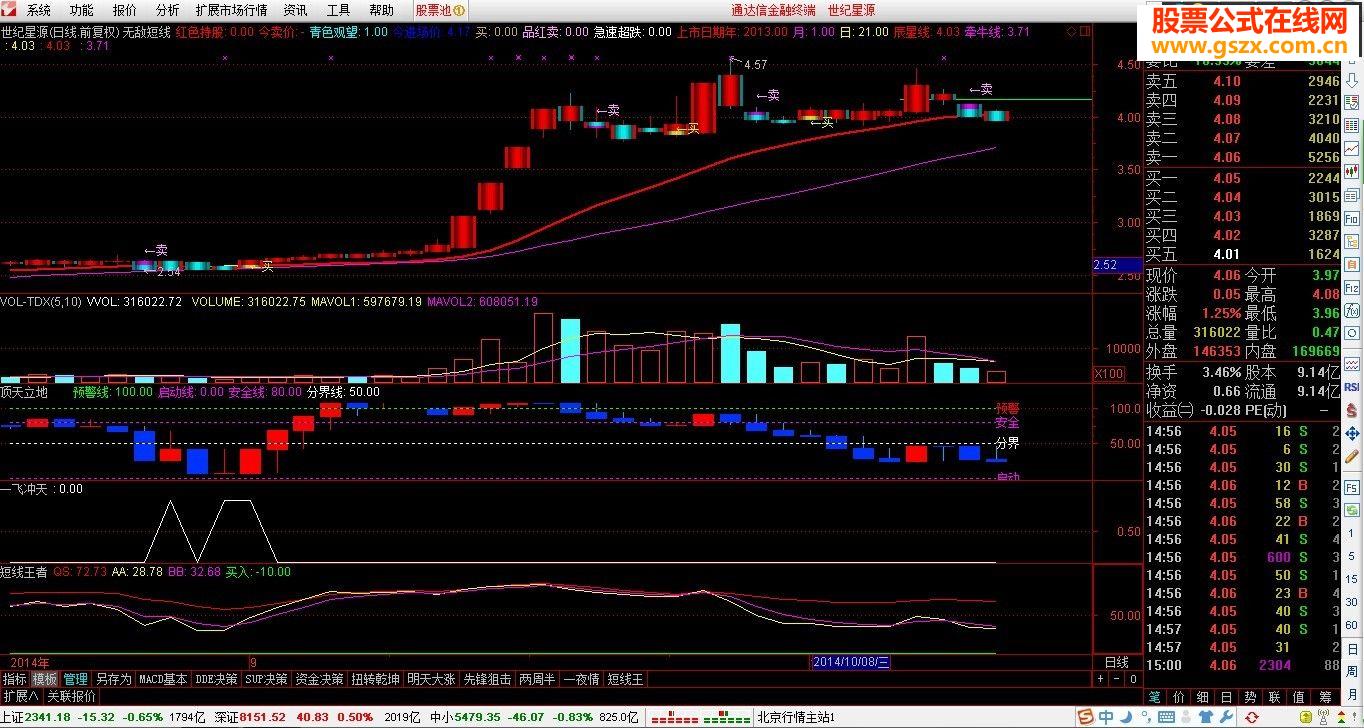Select the 指标 tab at bottom
Screen dimensions: 1364x728
[x=14, y=679]
